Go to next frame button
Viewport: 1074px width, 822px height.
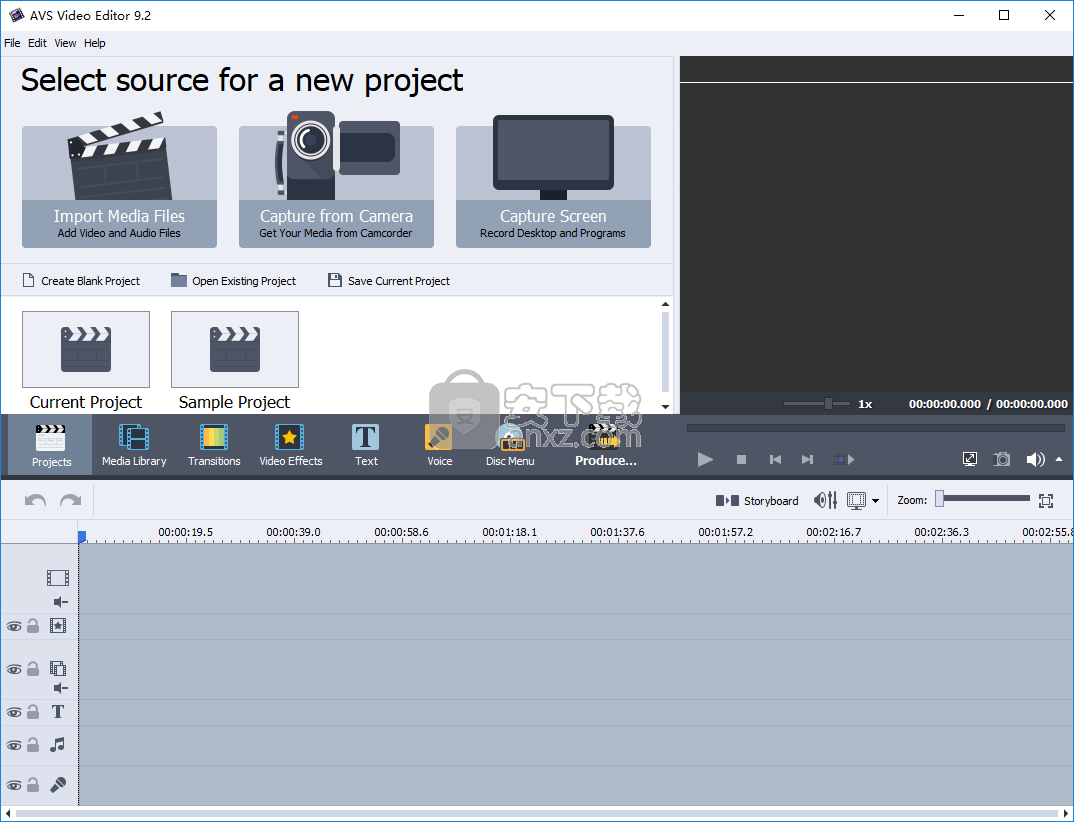808,460
